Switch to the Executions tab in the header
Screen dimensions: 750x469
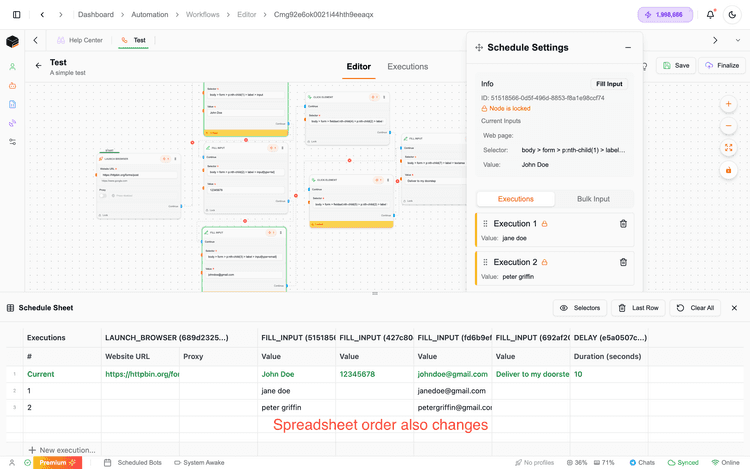[x=408, y=67]
